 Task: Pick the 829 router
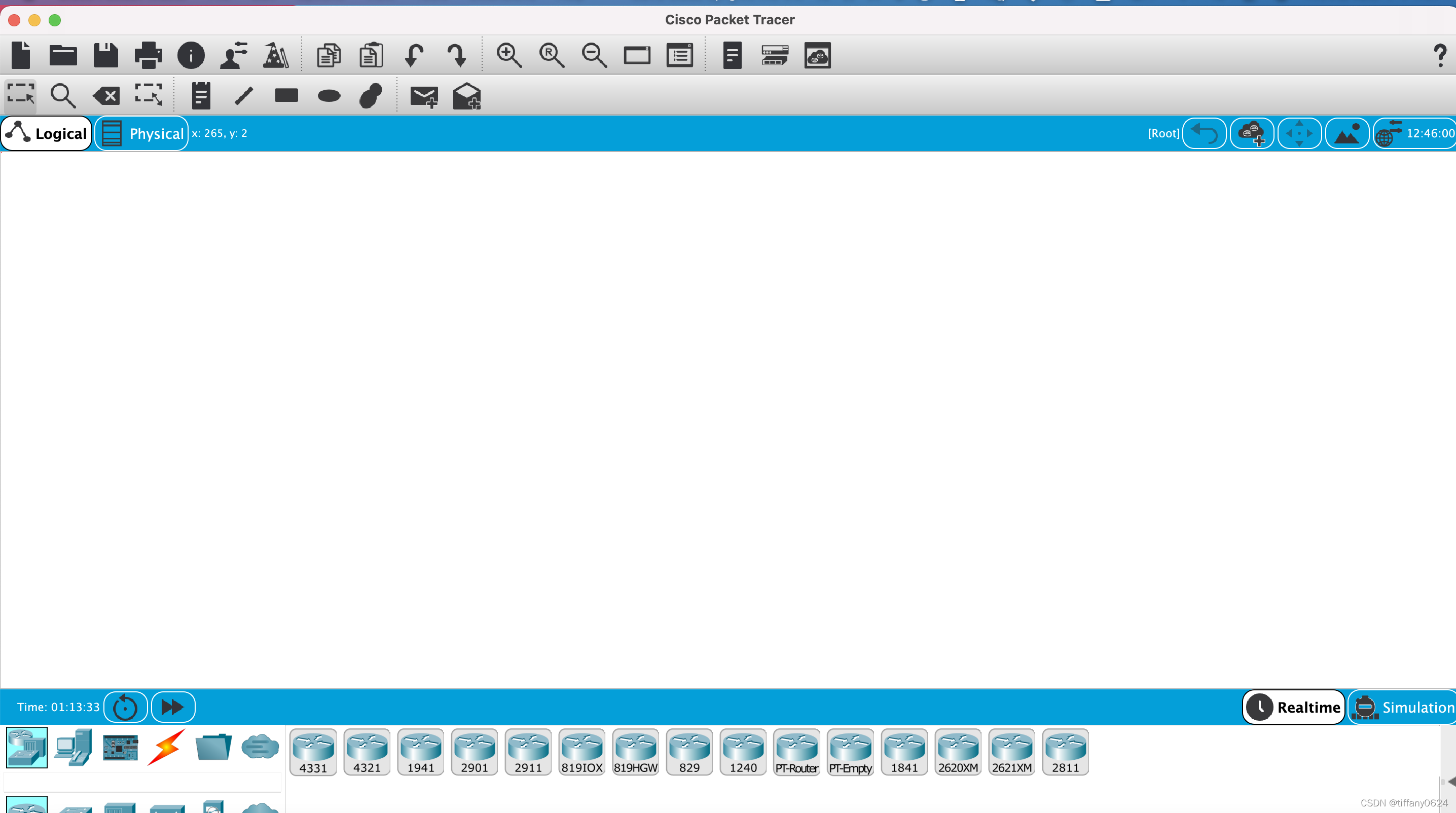(689, 752)
